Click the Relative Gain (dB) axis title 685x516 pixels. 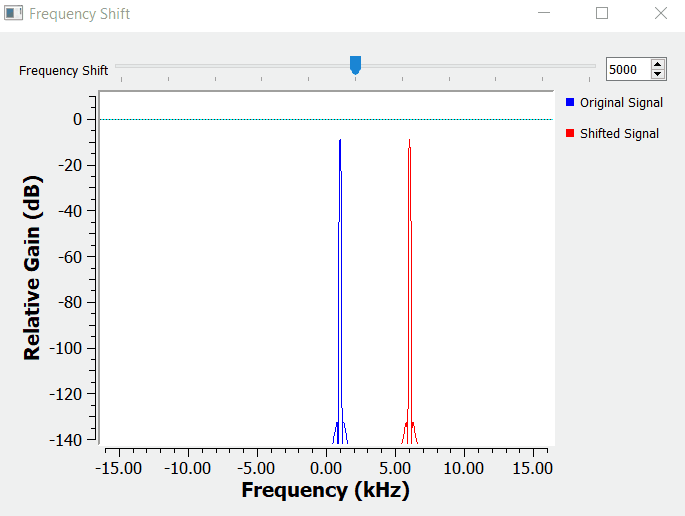coord(32,268)
